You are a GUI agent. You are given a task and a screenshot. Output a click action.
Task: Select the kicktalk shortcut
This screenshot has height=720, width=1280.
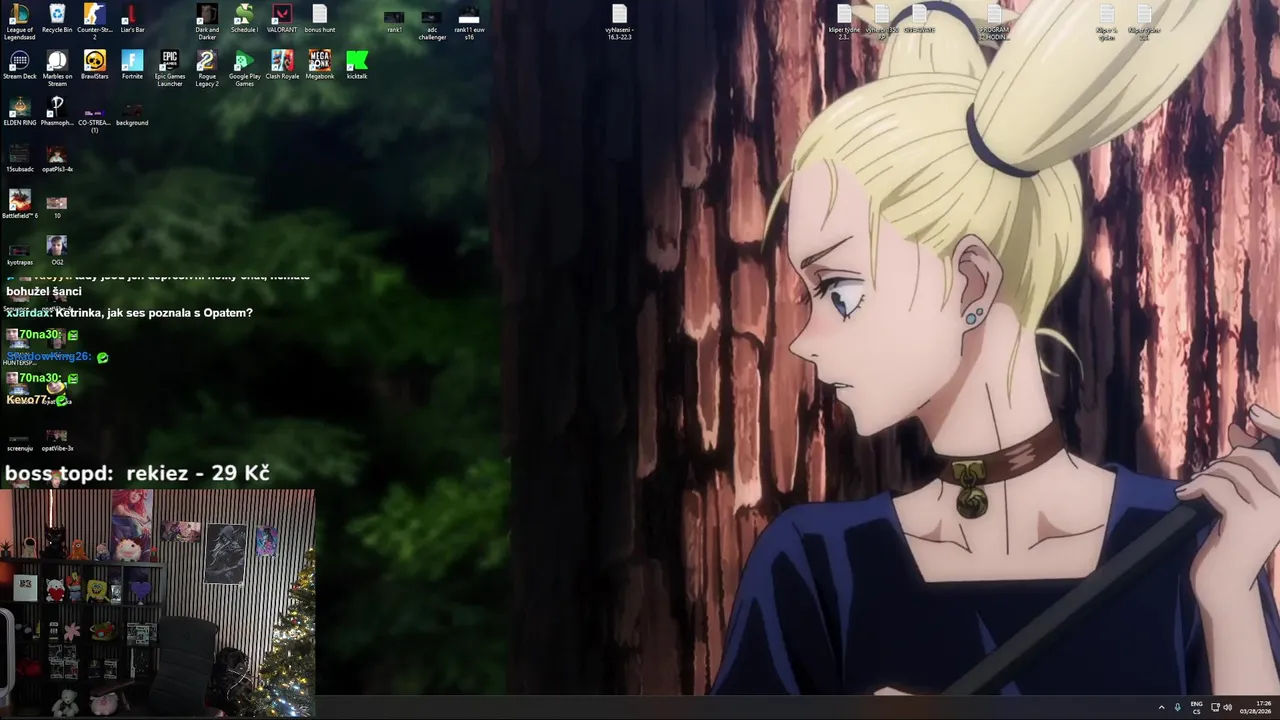357,65
